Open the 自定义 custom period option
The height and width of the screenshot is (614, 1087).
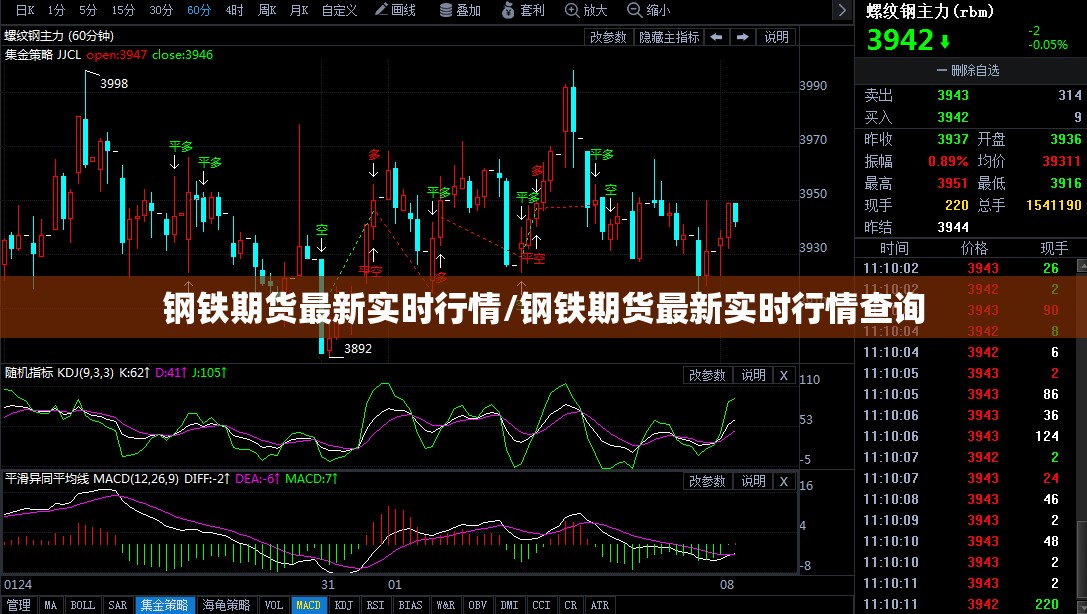339,10
